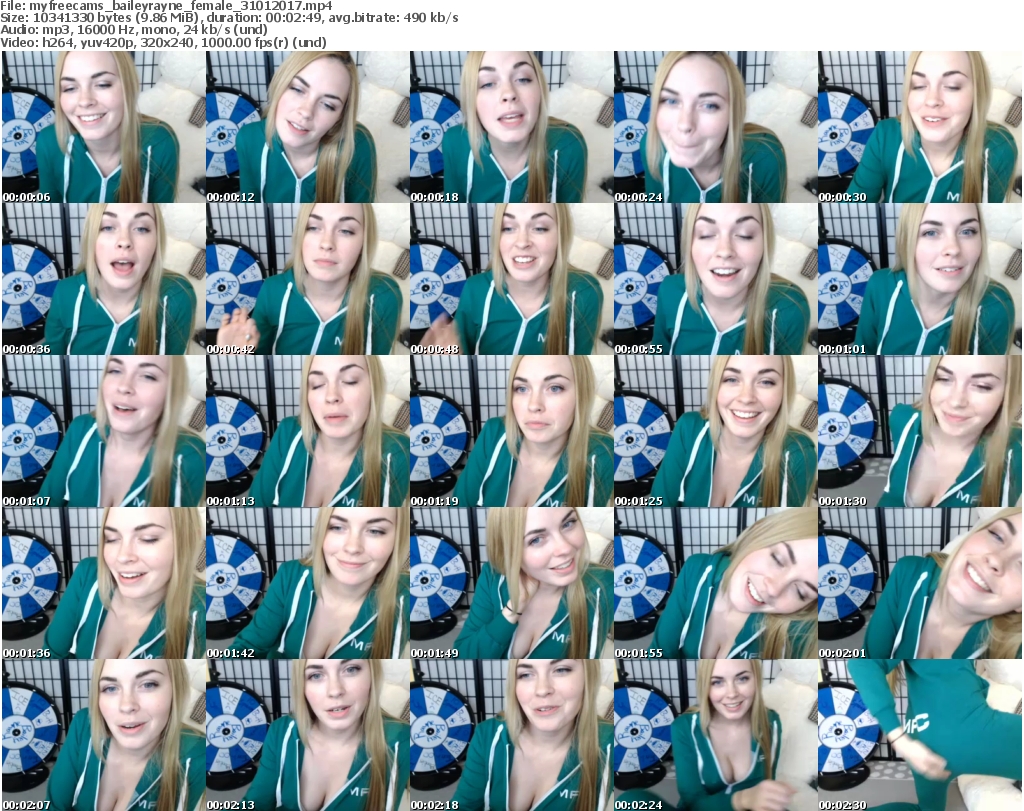Click the Video h264 info line

coord(163,42)
